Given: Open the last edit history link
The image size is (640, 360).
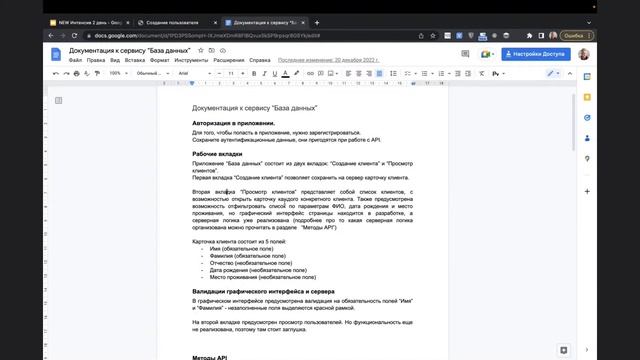Looking at the screenshot, I should click(x=328, y=60).
